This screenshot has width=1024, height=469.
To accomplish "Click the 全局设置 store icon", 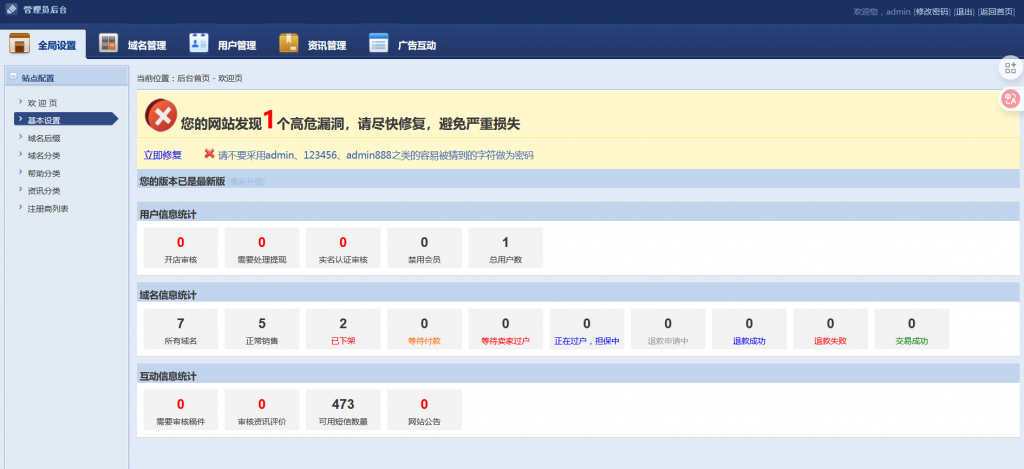I will (x=20, y=44).
